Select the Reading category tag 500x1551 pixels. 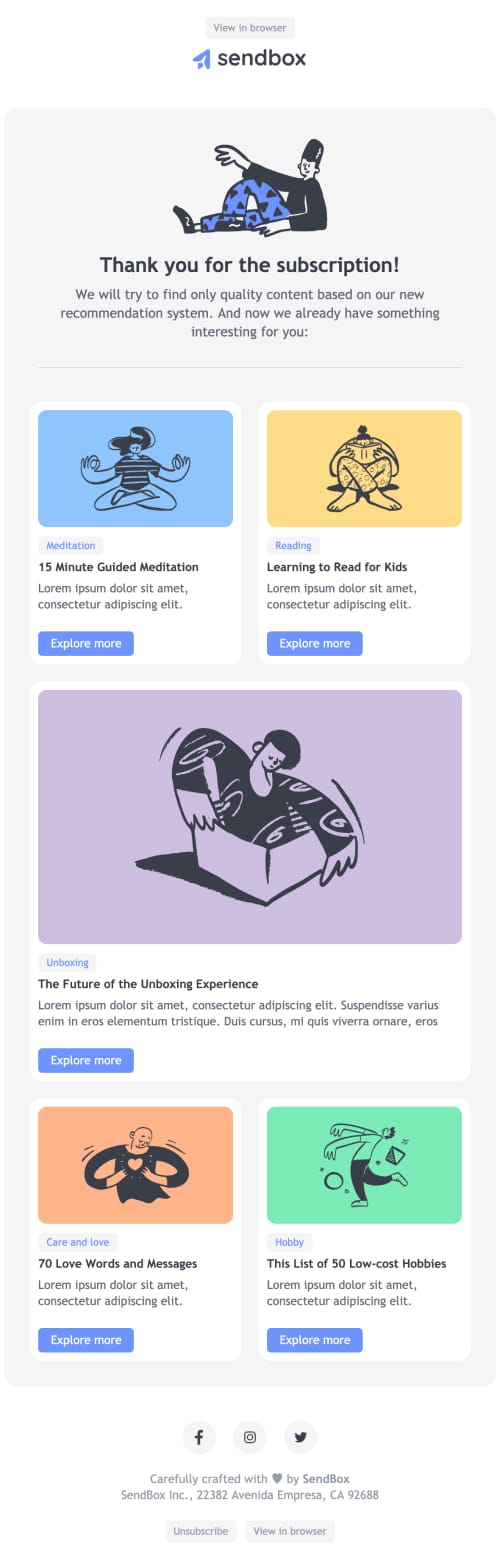(293, 545)
